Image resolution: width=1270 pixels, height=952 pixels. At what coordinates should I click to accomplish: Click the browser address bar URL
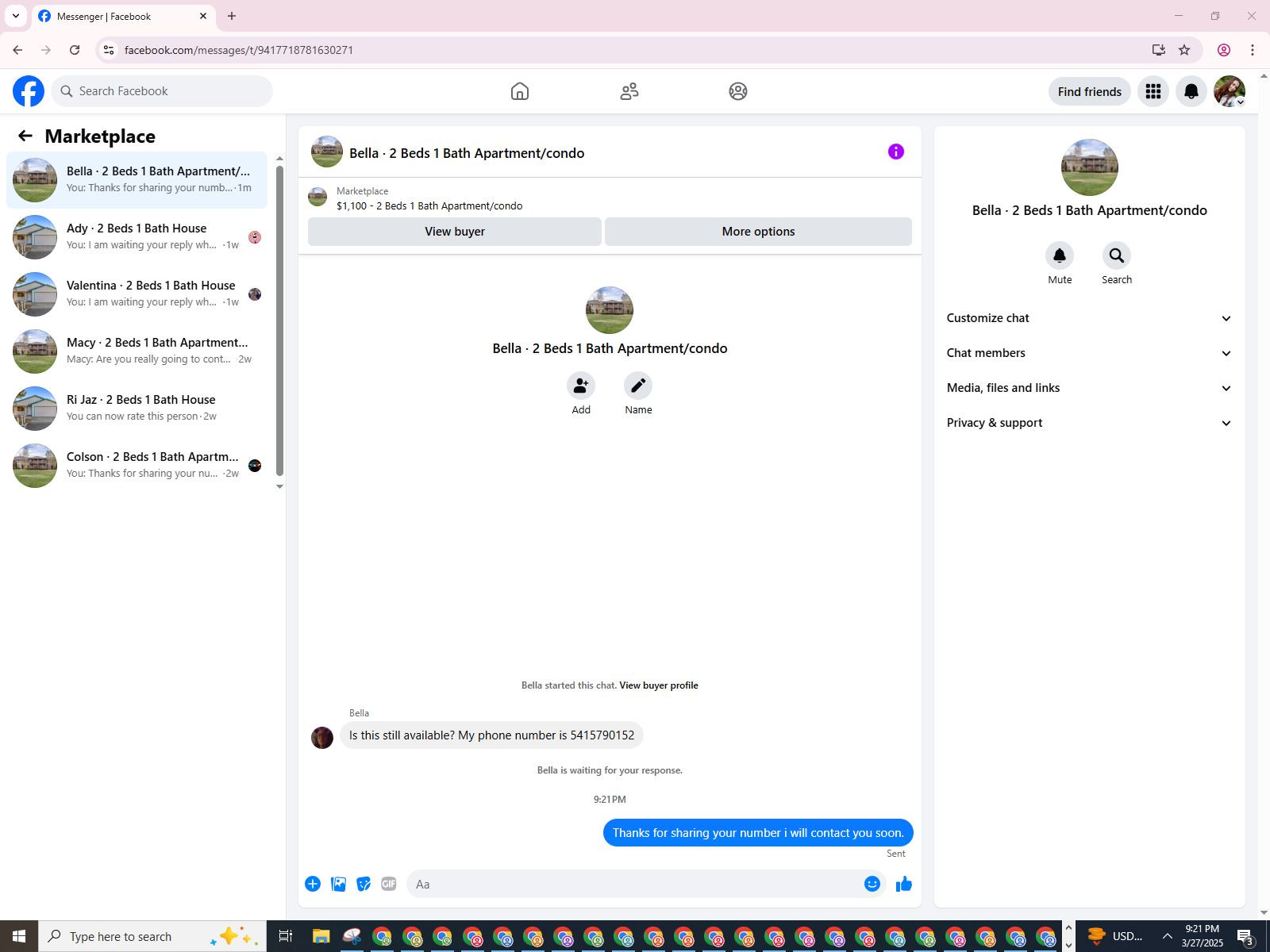pos(239,50)
